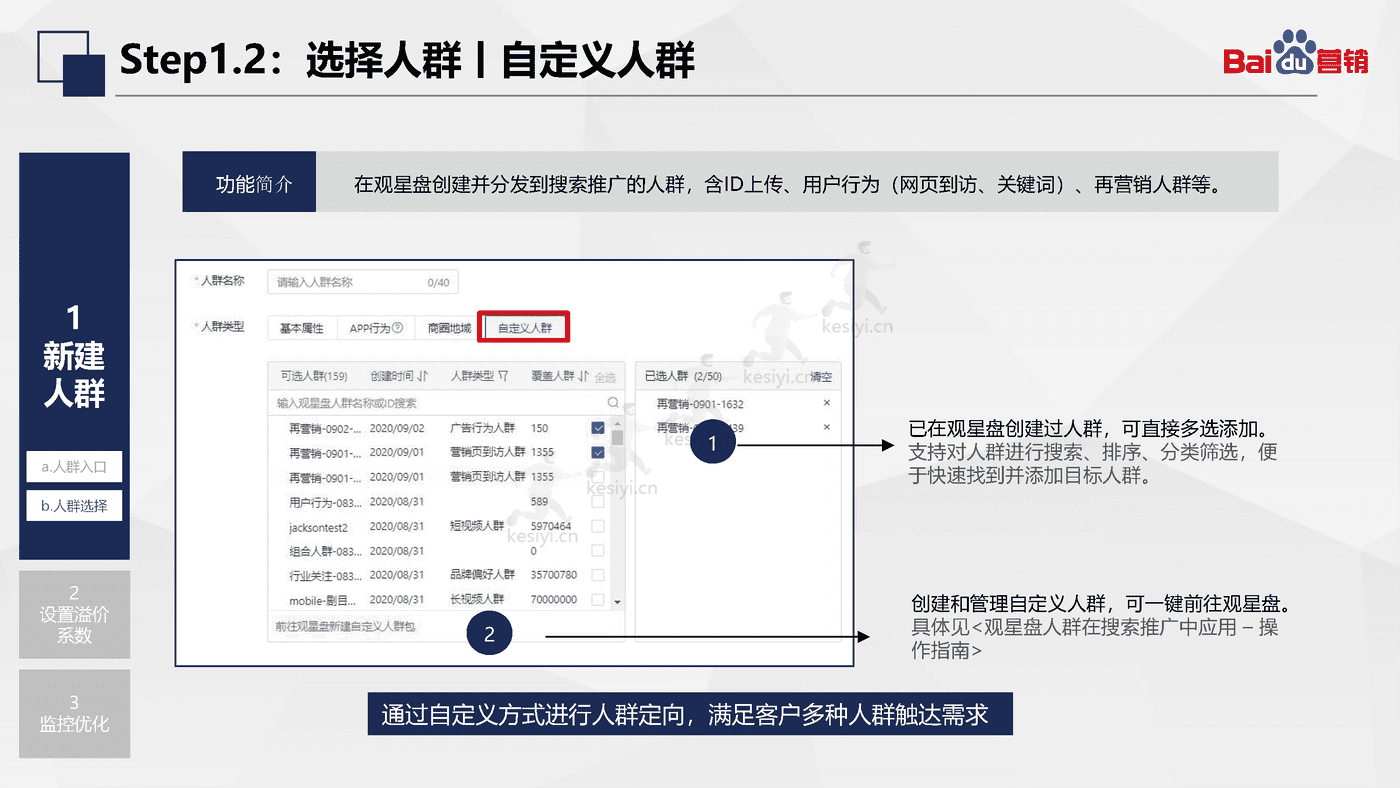Click the 2 设置溢价系数 step block

point(74,614)
